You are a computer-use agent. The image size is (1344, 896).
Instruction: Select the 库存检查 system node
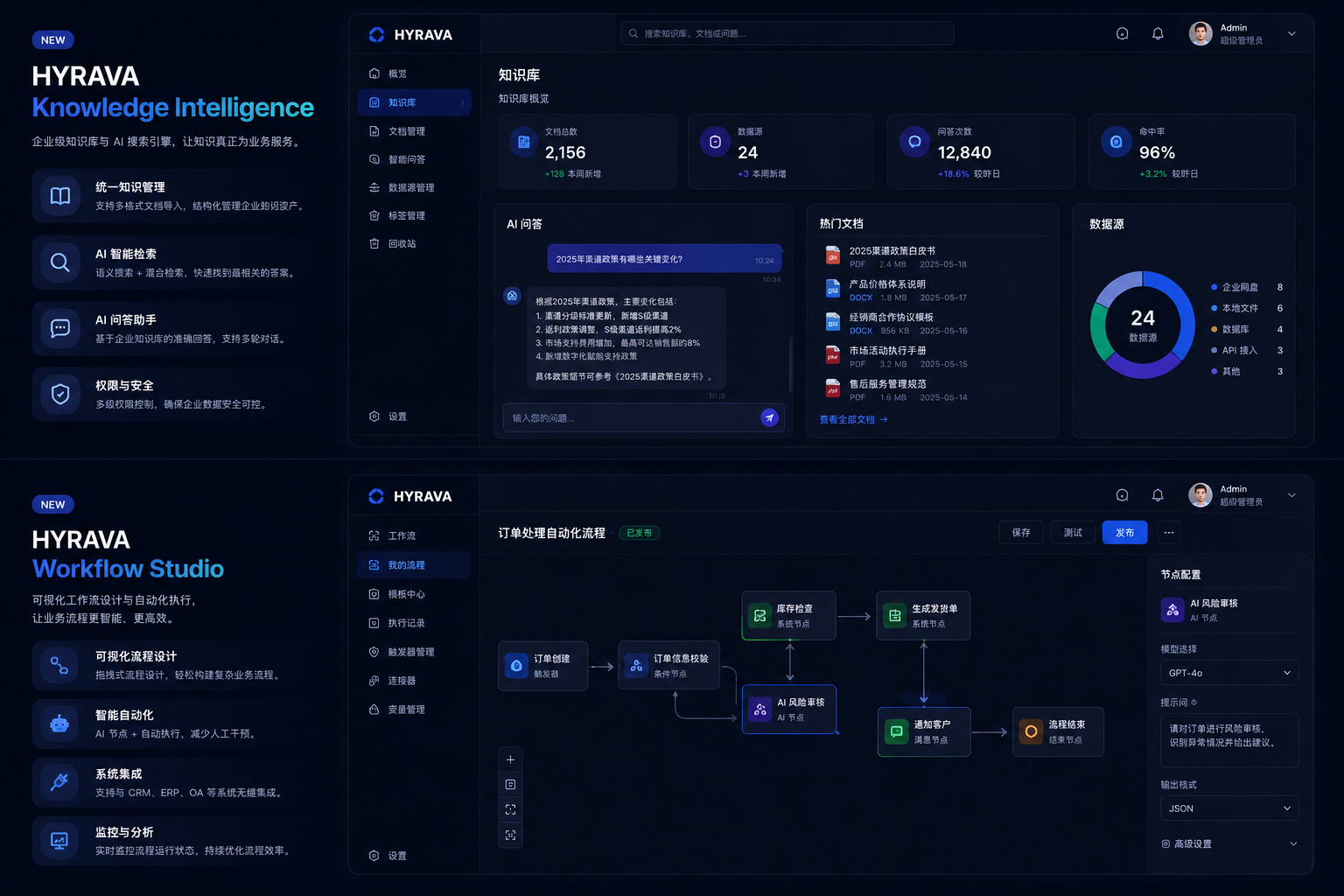[789, 616]
